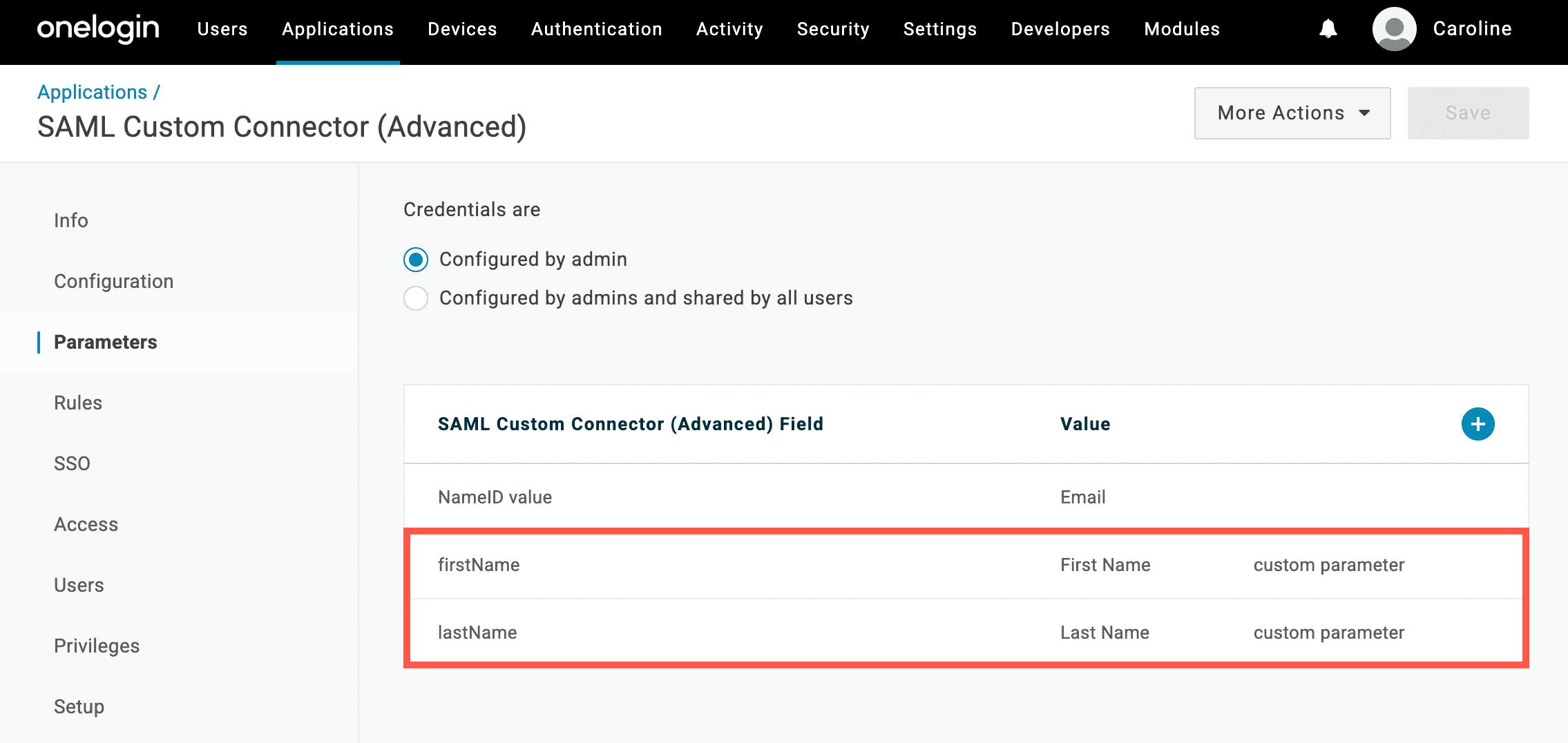This screenshot has height=743, width=1568.
Task: Open the Developers navigation menu
Action: (x=1060, y=29)
